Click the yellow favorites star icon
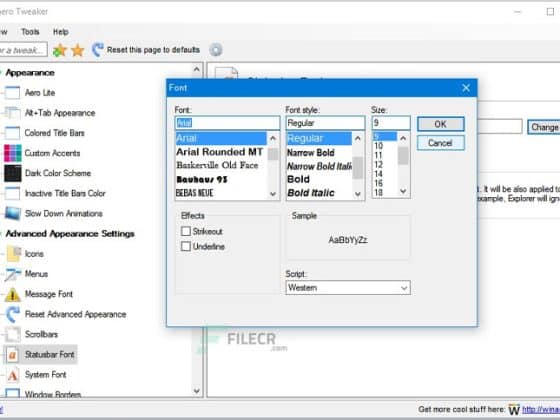The height and width of the screenshot is (420, 560). point(78,50)
